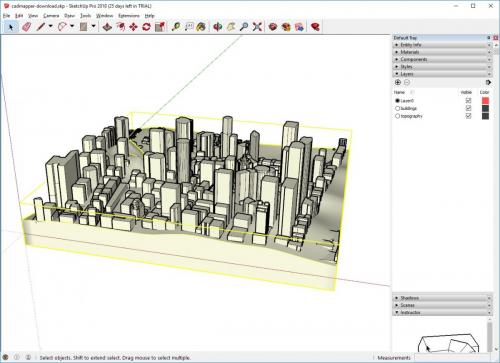Click the Visible column header
This screenshot has width=500, height=363.
point(466,92)
